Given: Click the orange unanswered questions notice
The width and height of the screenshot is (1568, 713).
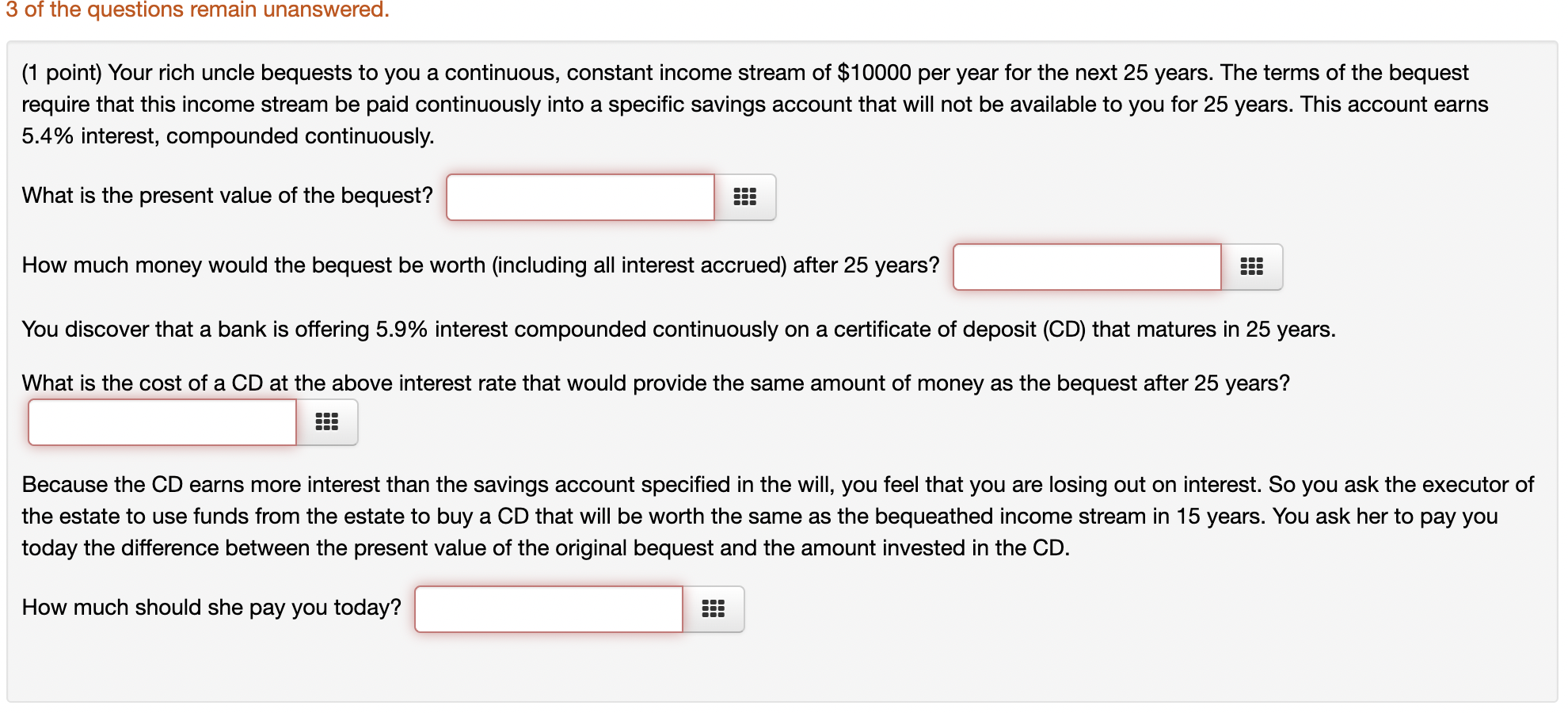Looking at the screenshot, I should click(196, 10).
